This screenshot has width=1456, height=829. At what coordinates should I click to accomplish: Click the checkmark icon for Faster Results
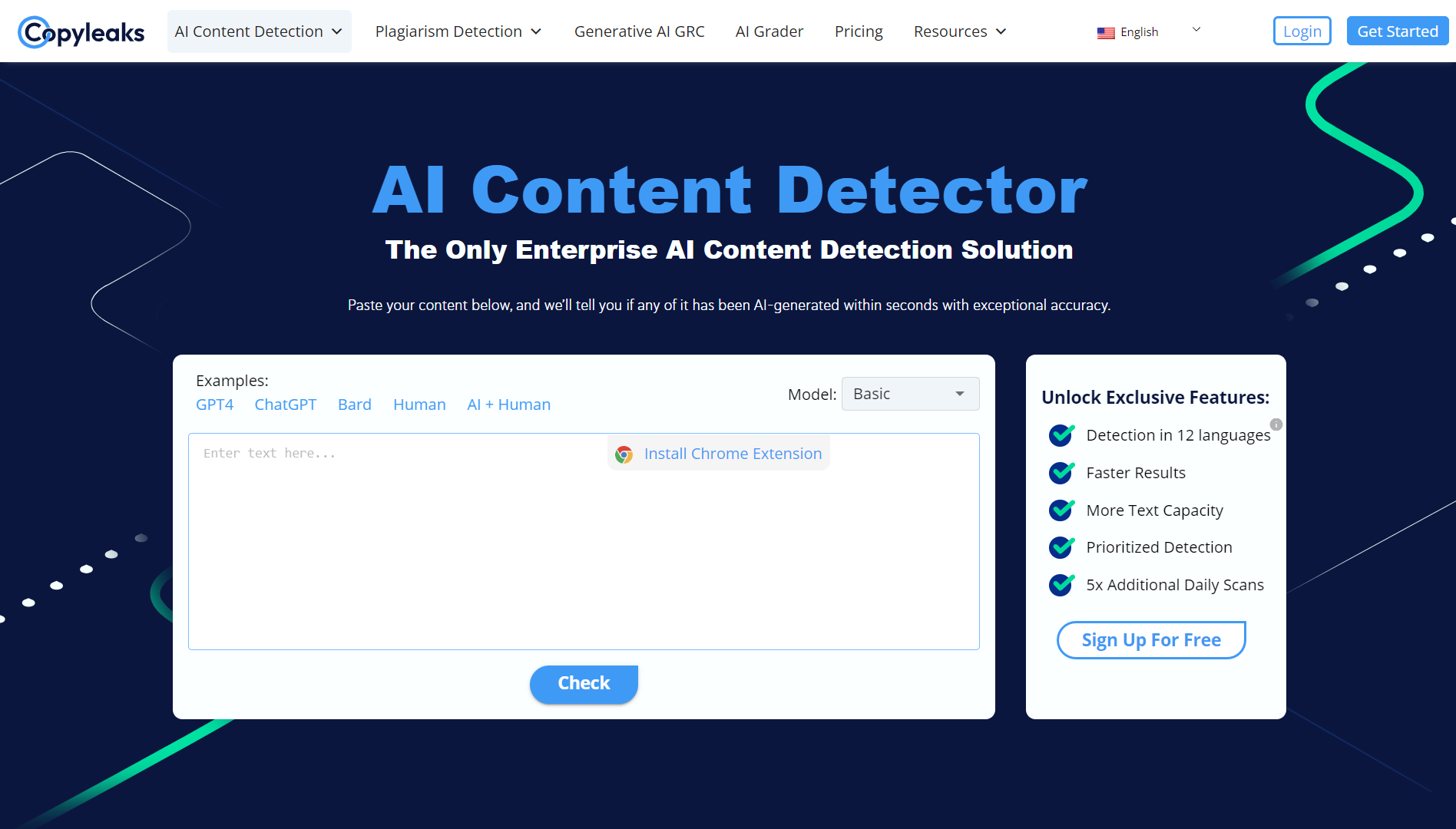click(1062, 472)
